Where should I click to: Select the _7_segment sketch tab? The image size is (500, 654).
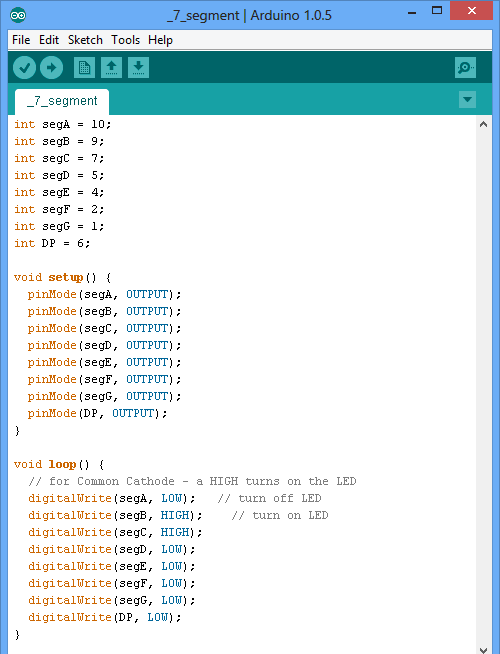tap(62, 101)
